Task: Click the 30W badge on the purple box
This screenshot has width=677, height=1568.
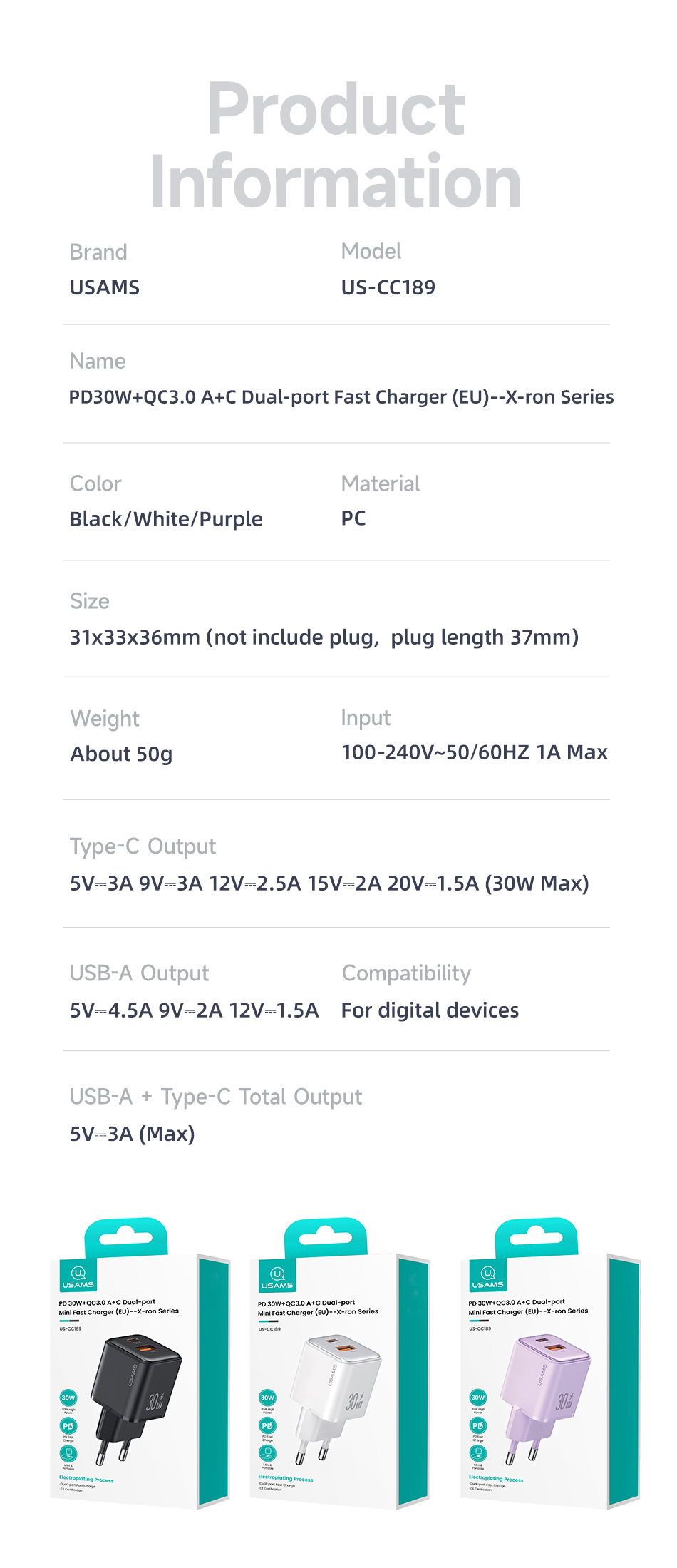Action: click(478, 1398)
